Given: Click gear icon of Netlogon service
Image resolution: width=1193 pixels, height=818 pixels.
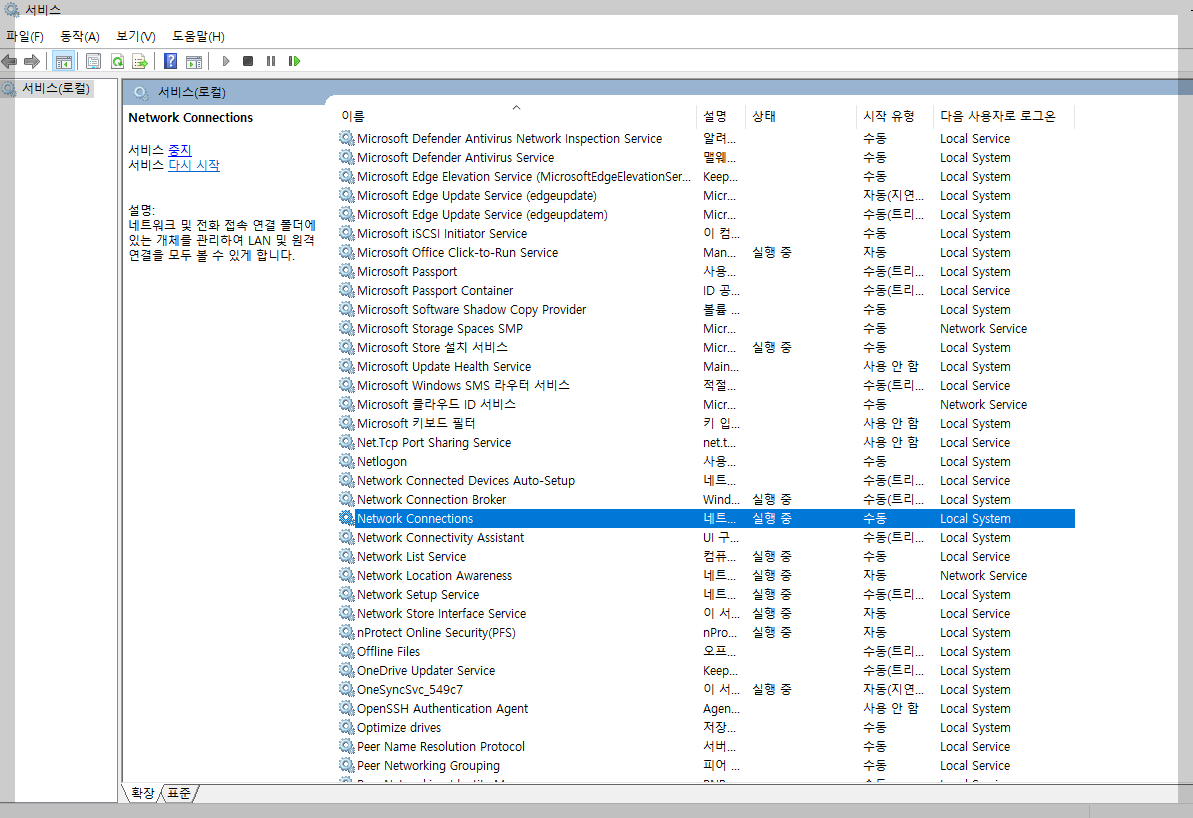Looking at the screenshot, I should 346,461.
